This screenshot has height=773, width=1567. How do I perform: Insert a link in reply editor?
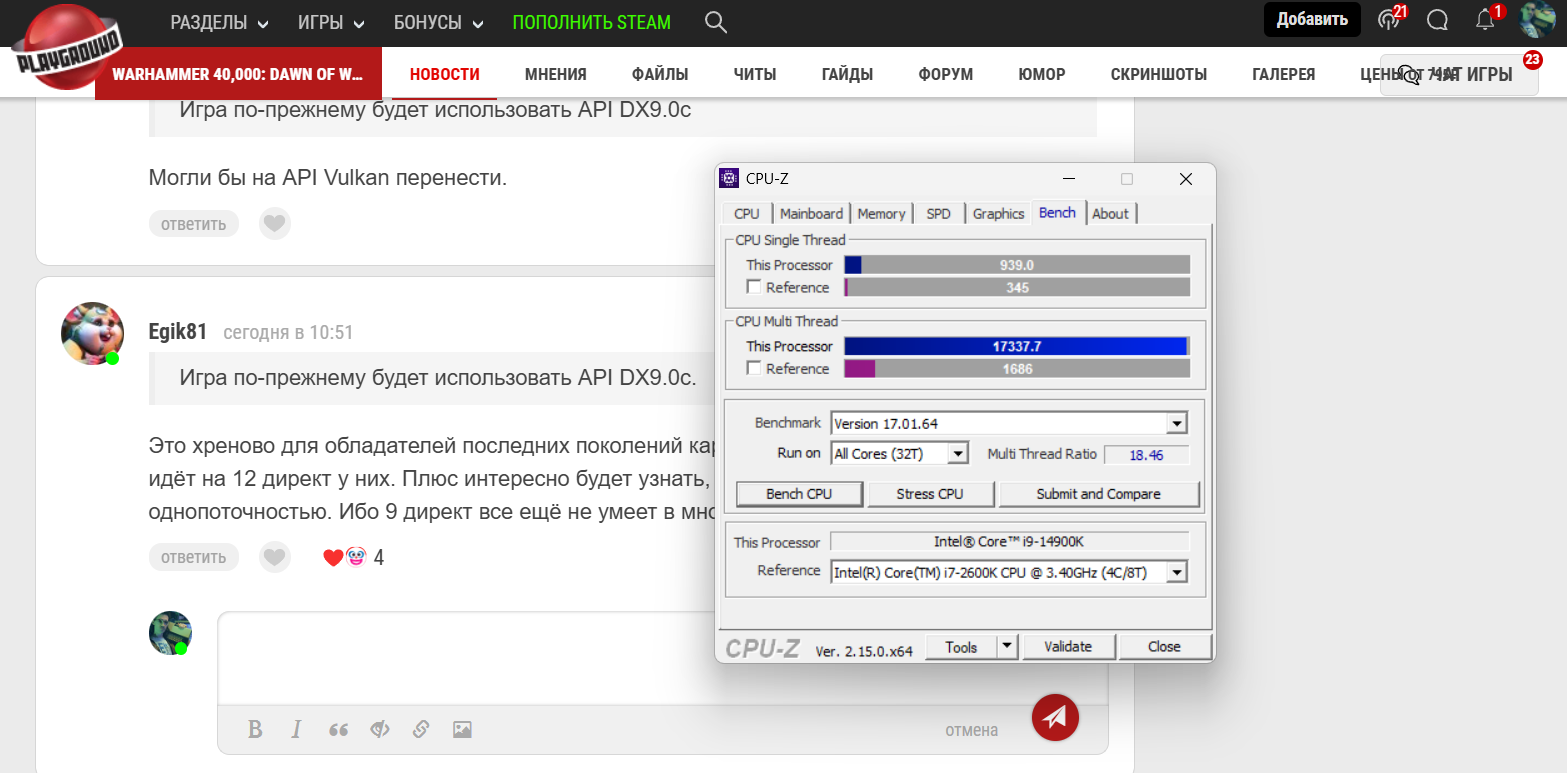point(421,729)
